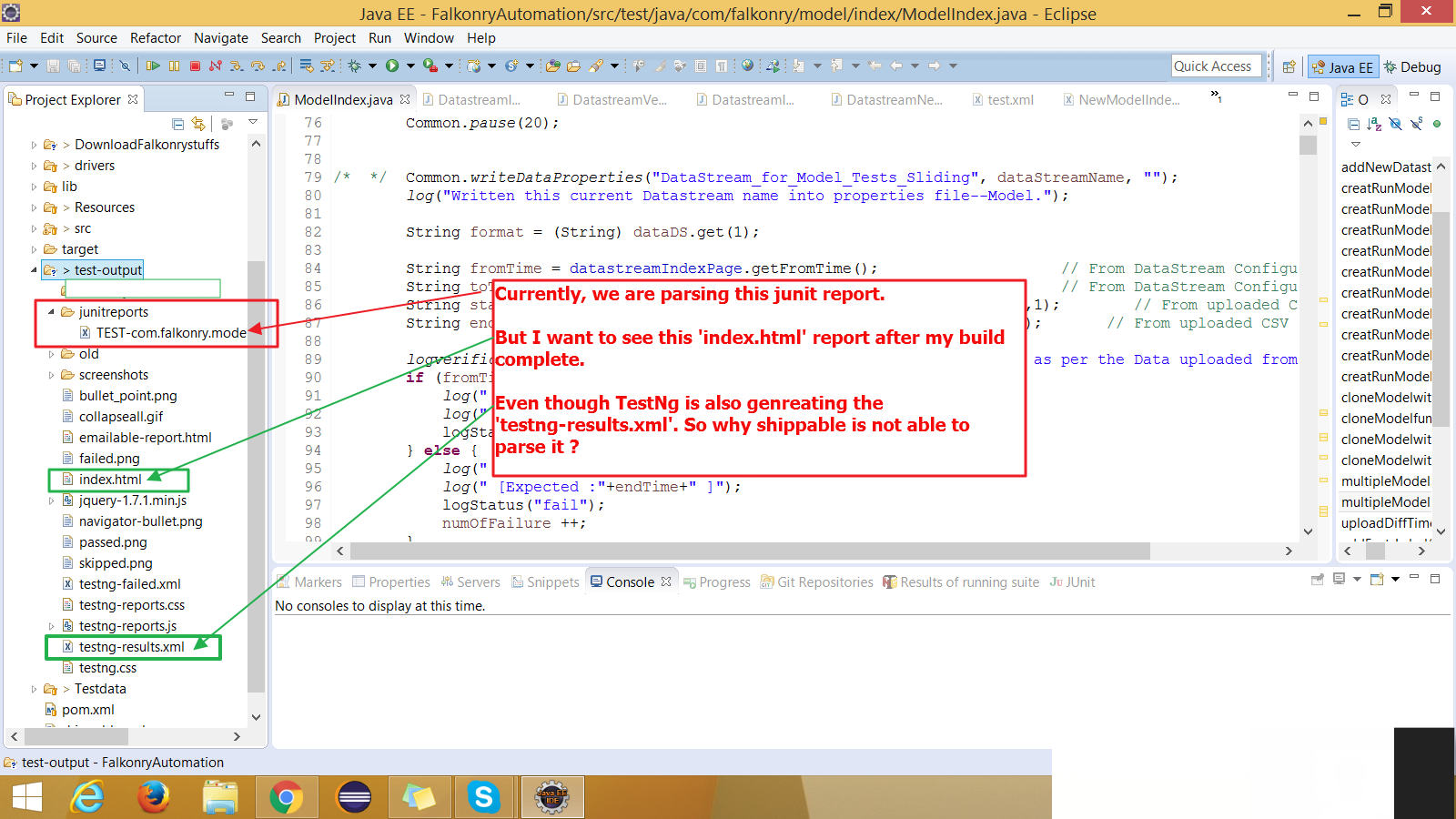Image resolution: width=1456 pixels, height=819 pixels.
Task: Click the Project Explorer vertical scrollbar
Action: point(256,475)
